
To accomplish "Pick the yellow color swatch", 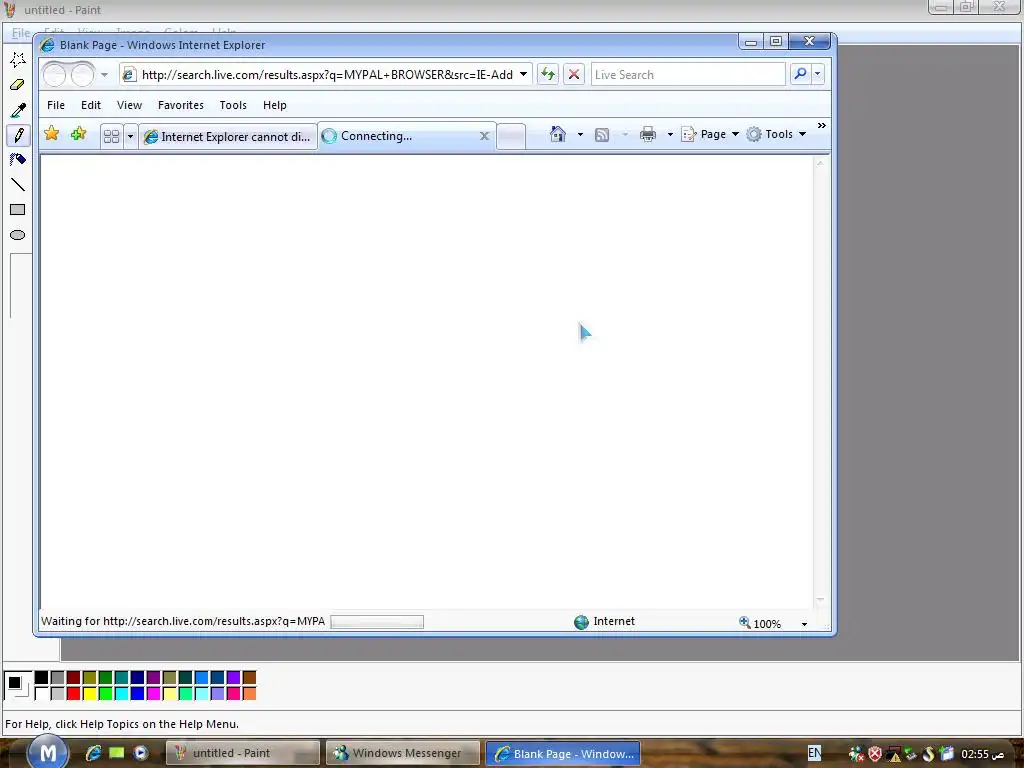I will click(x=89, y=694).
